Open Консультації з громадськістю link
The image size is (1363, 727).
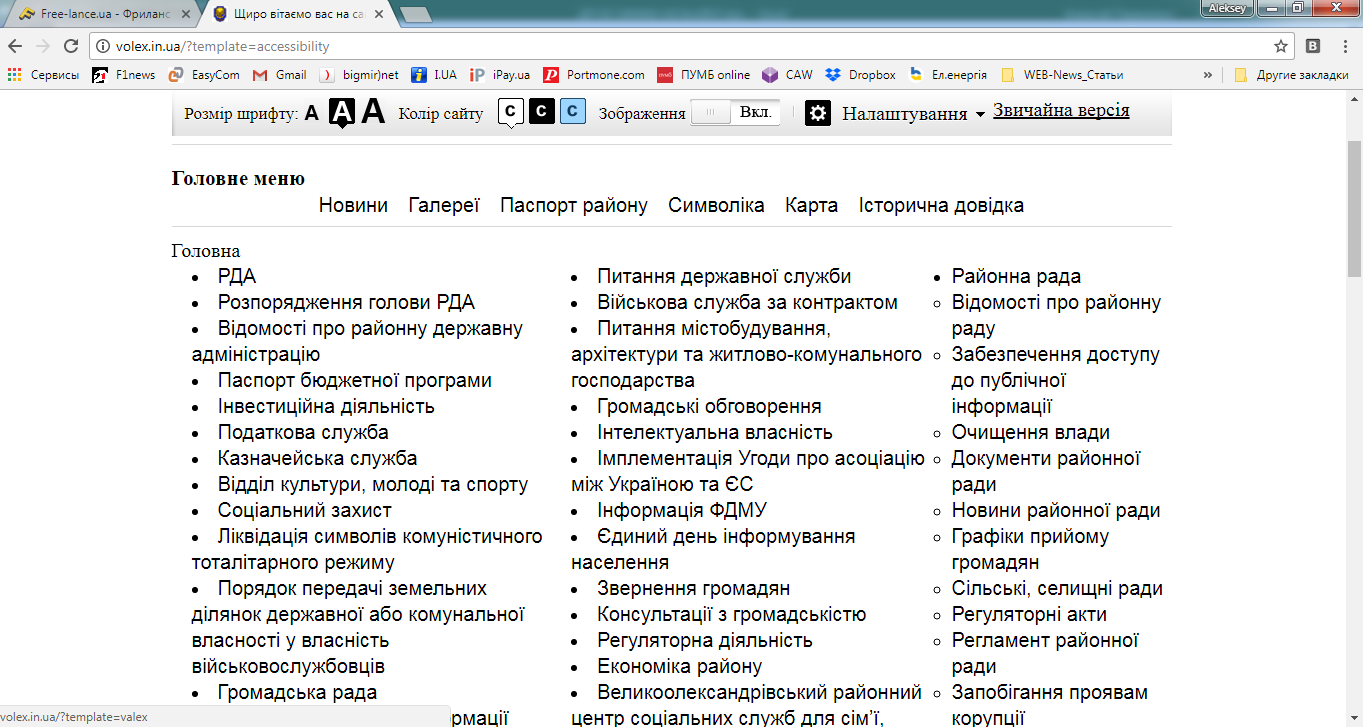732,614
